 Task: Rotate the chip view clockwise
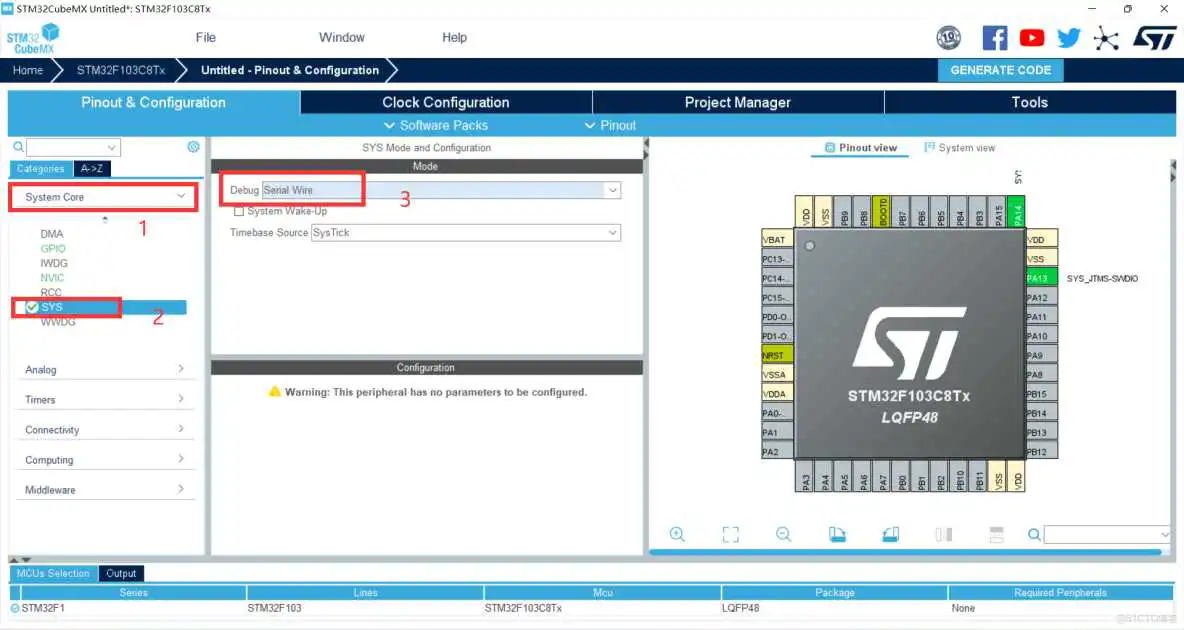(837, 534)
